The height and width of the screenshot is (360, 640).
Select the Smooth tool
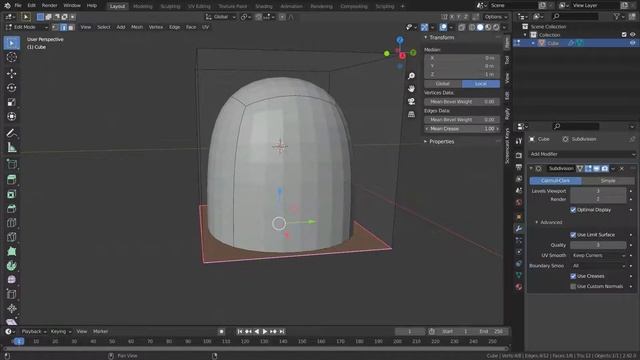[x=11, y=280]
